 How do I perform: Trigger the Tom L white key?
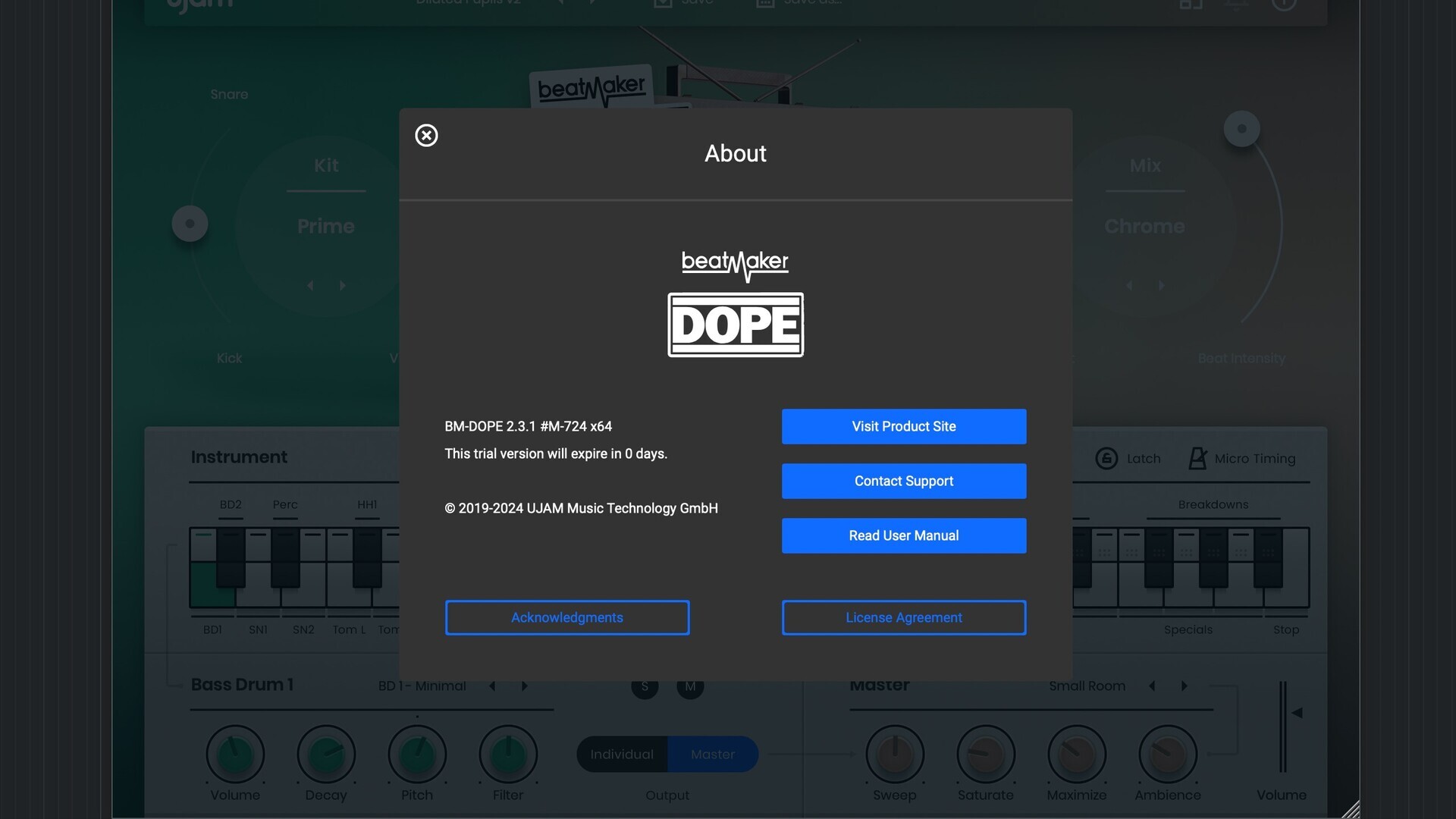[x=349, y=597]
